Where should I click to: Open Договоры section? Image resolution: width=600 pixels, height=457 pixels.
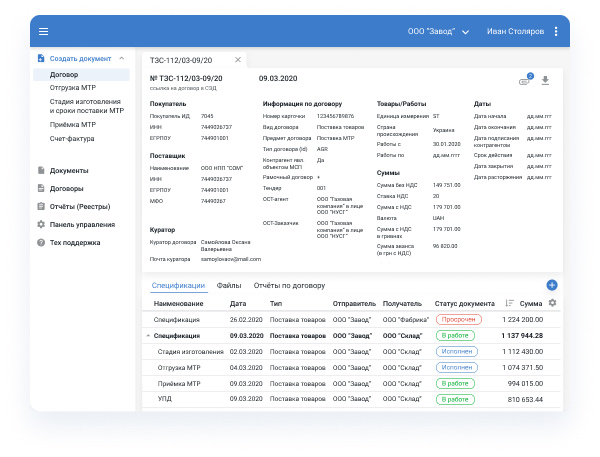click(x=67, y=189)
